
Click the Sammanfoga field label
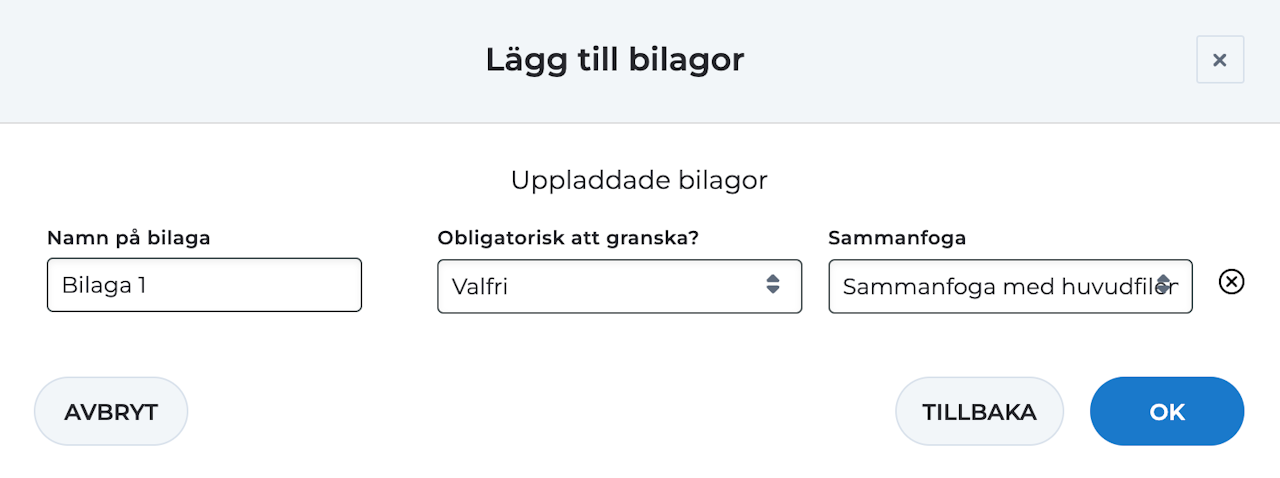pyautogui.click(x=897, y=238)
